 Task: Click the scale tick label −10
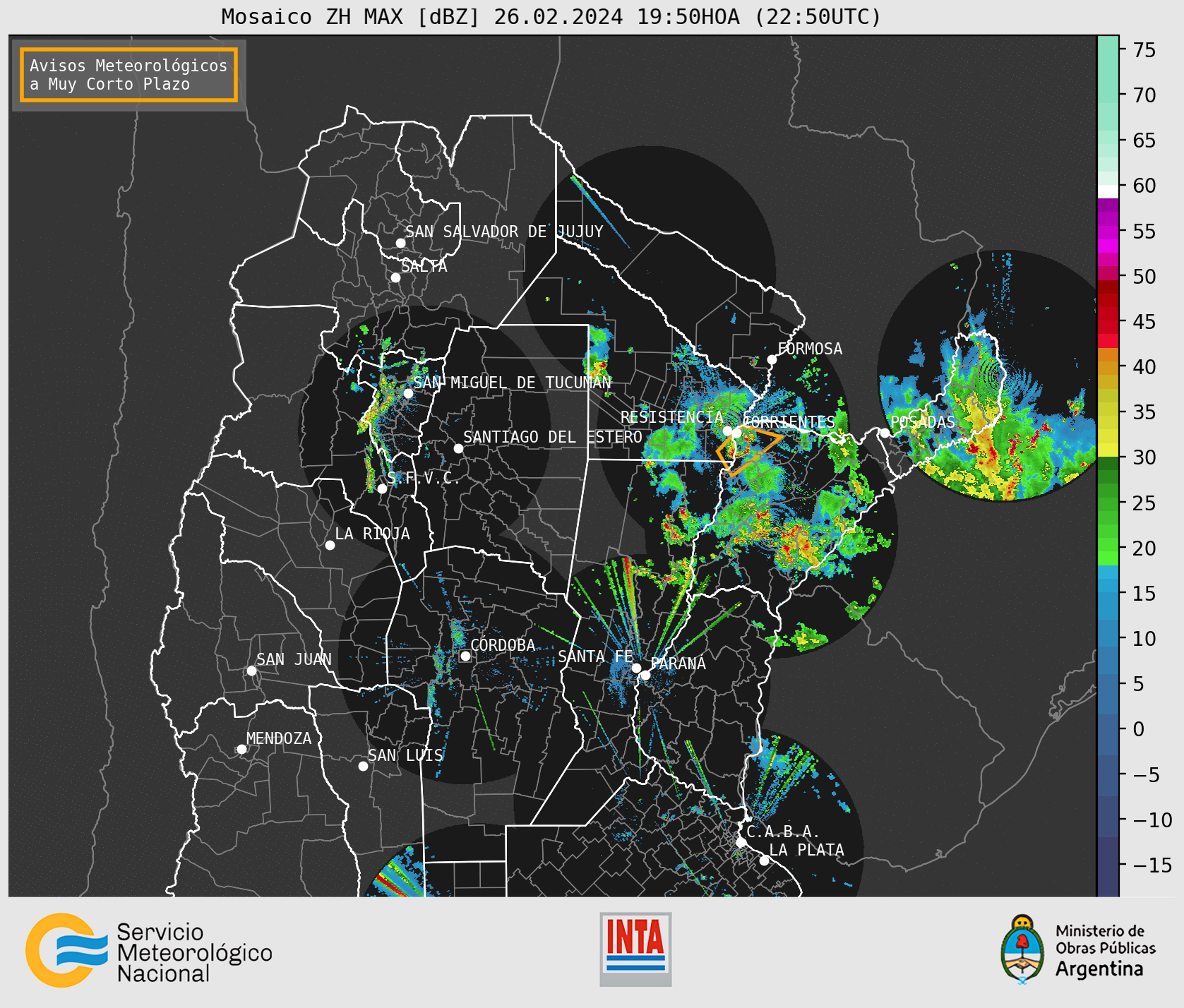[x=1152, y=820]
